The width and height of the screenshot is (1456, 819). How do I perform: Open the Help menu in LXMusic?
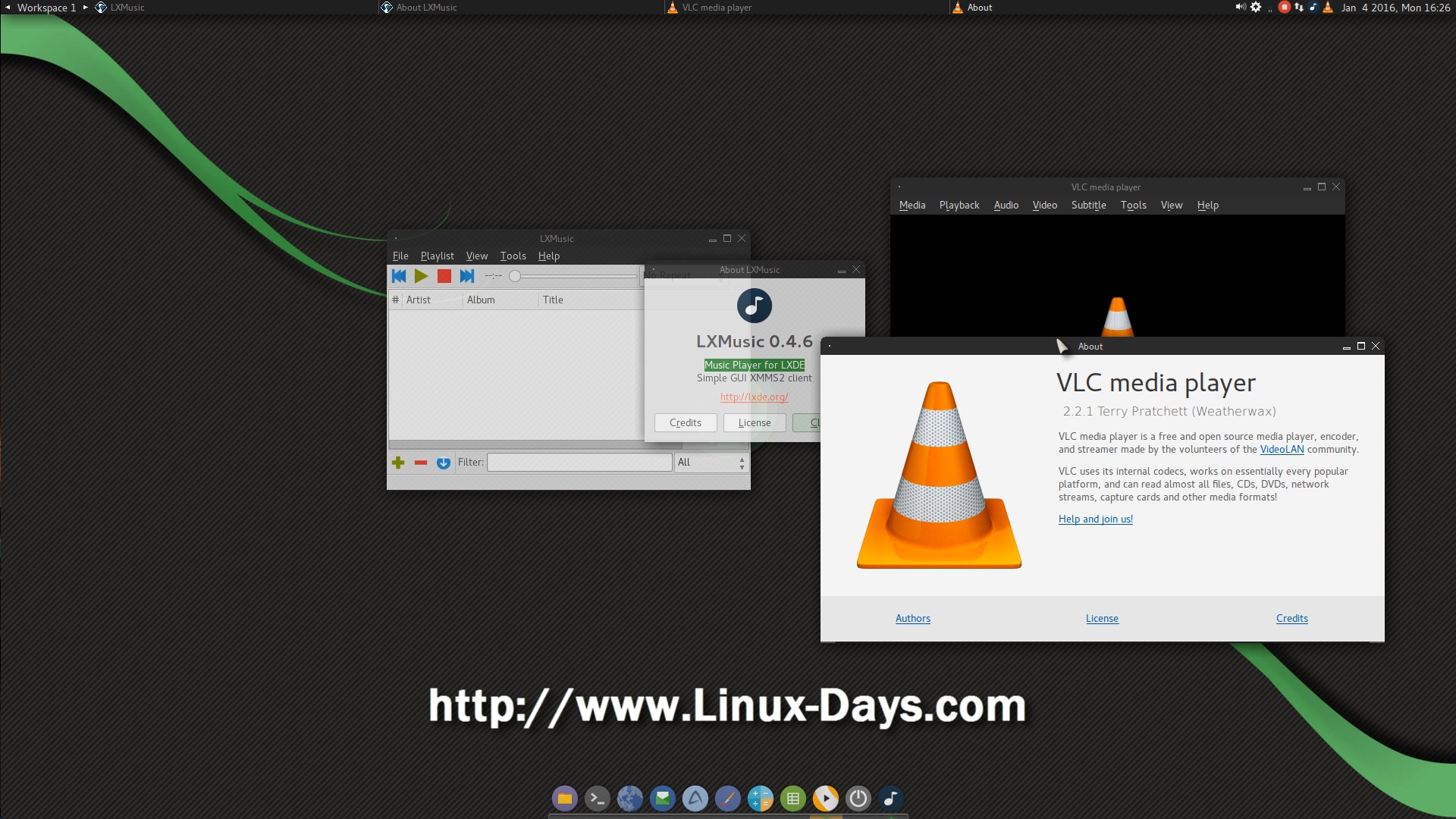(549, 256)
